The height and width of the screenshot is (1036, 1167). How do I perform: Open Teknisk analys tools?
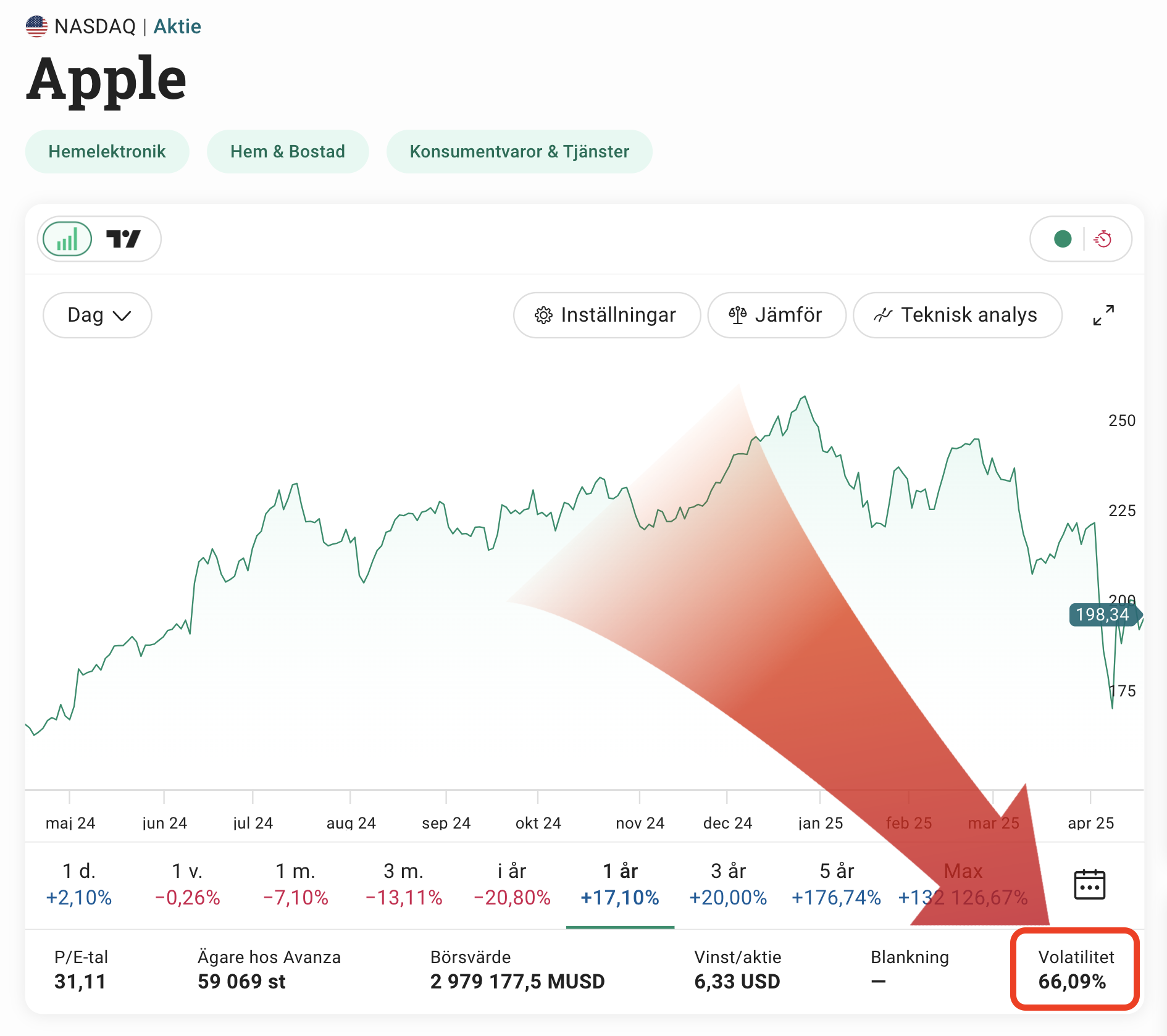click(x=957, y=315)
